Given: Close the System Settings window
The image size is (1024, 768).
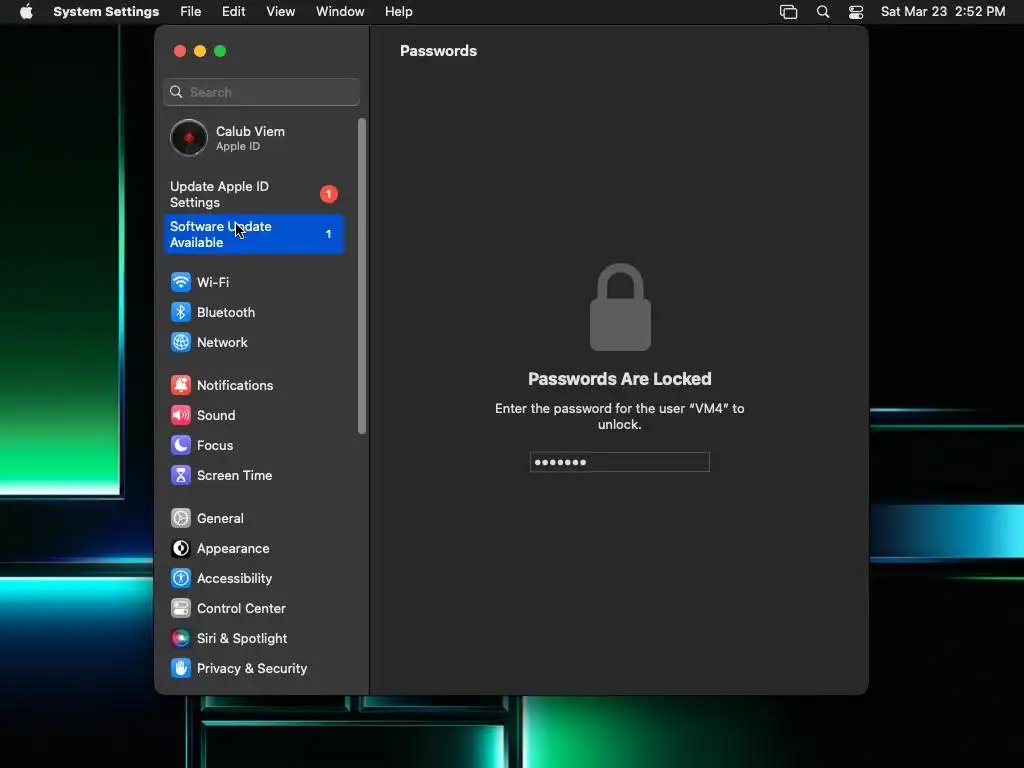Looking at the screenshot, I should [180, 51].
